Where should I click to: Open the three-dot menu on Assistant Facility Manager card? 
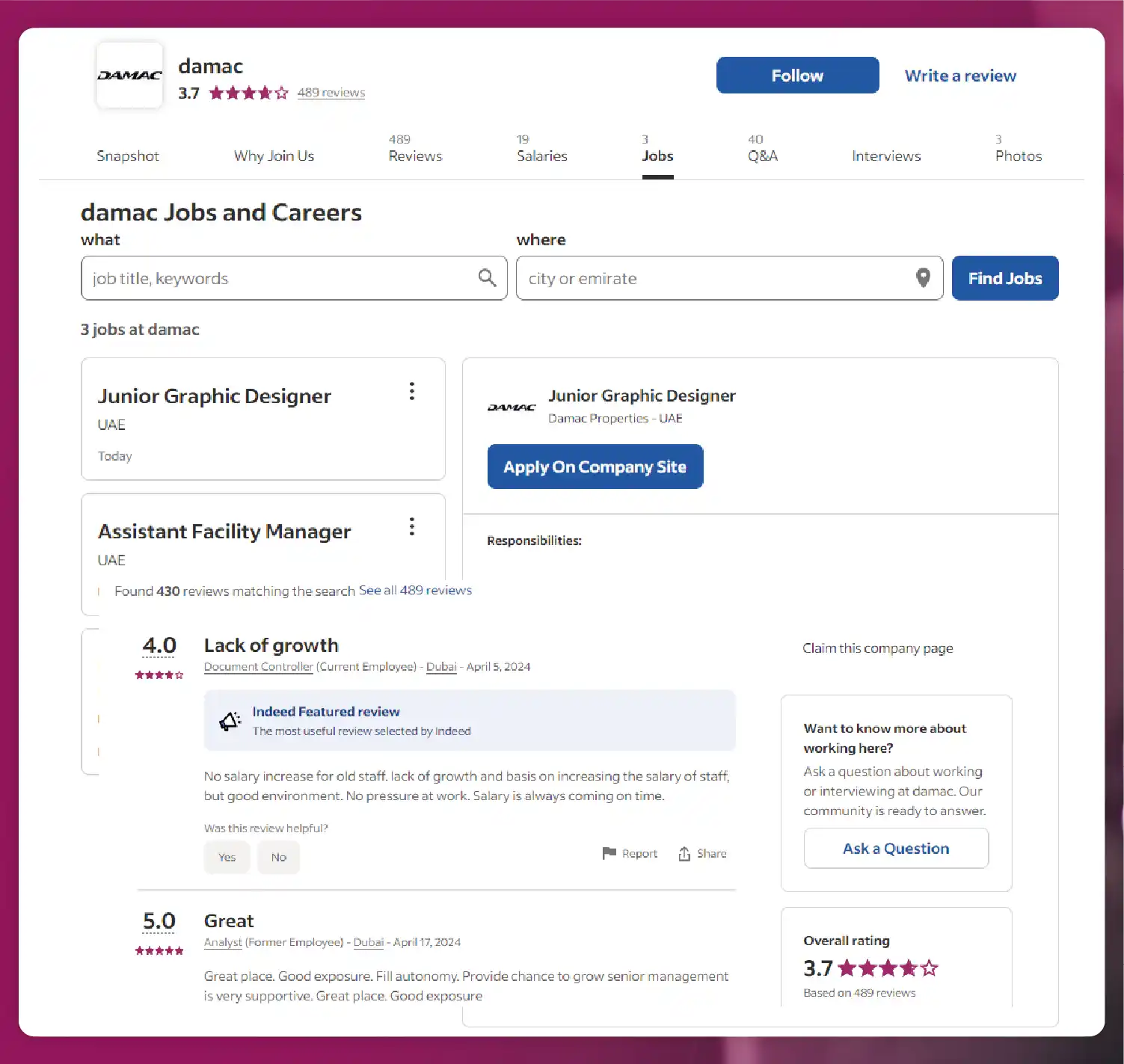(411, 526)
